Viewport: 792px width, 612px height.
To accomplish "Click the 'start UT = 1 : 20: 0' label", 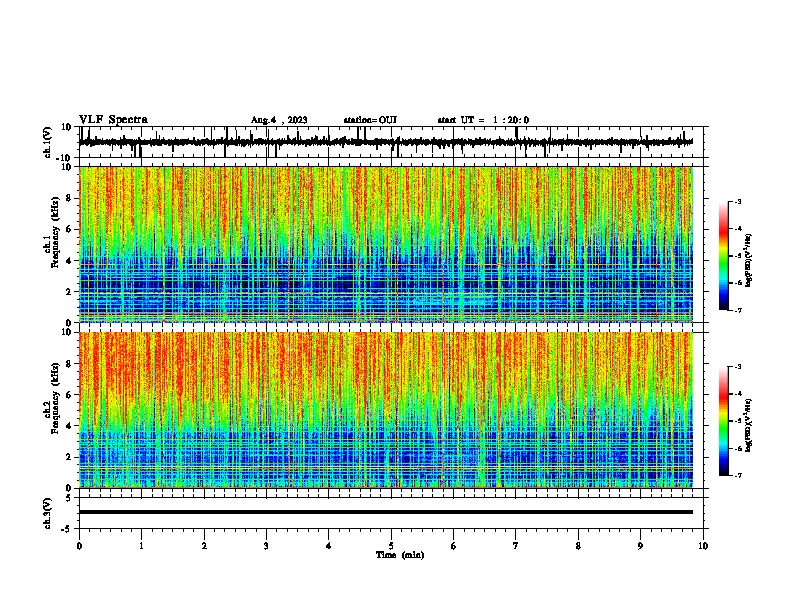I will 483,120.
